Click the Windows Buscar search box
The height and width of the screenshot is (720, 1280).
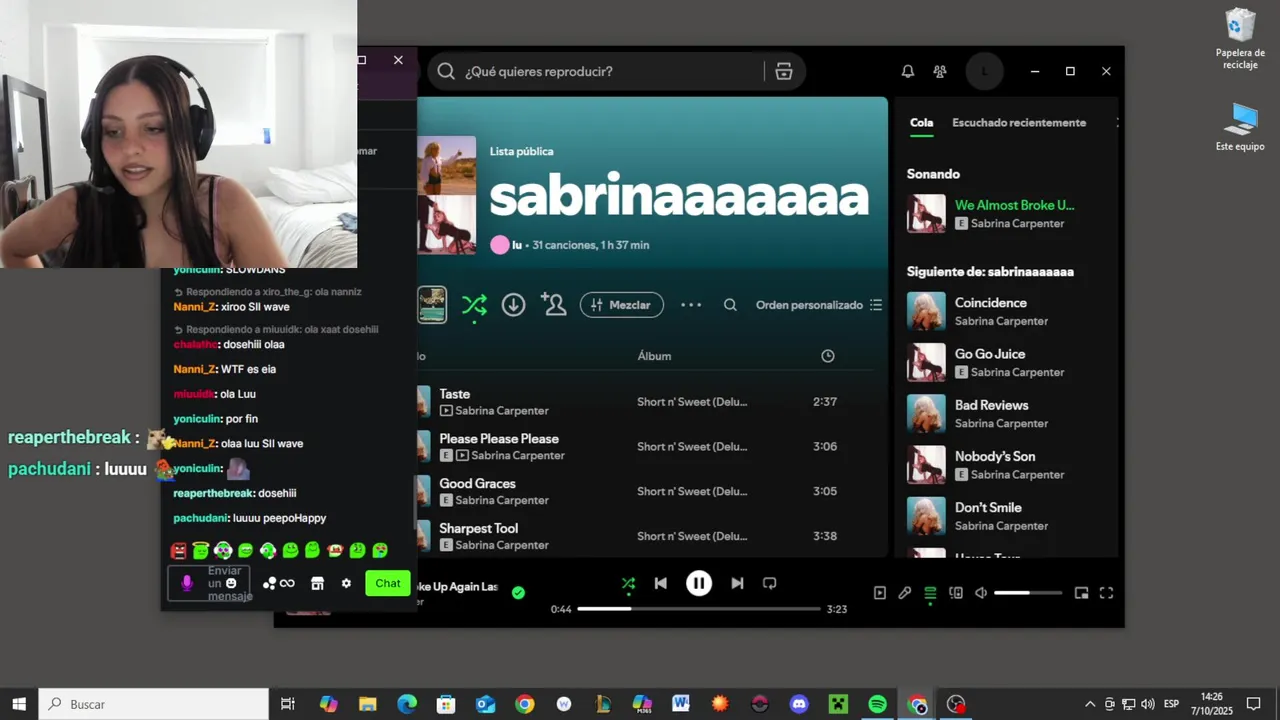coord(154,704)
